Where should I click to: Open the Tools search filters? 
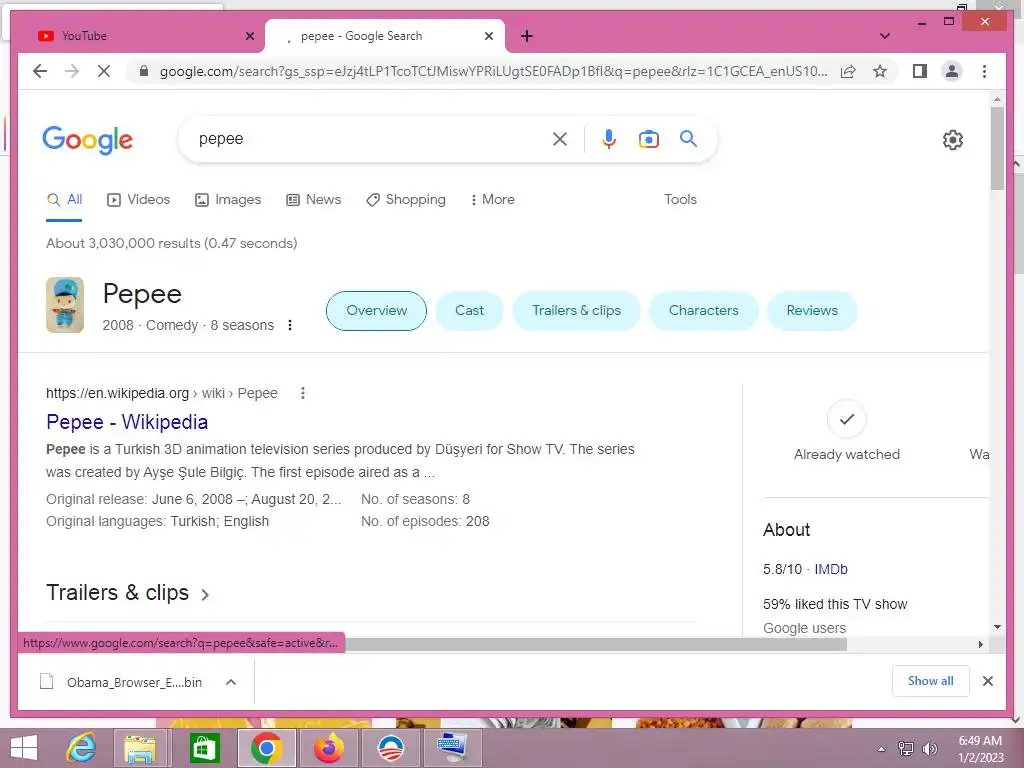point(680,199)
